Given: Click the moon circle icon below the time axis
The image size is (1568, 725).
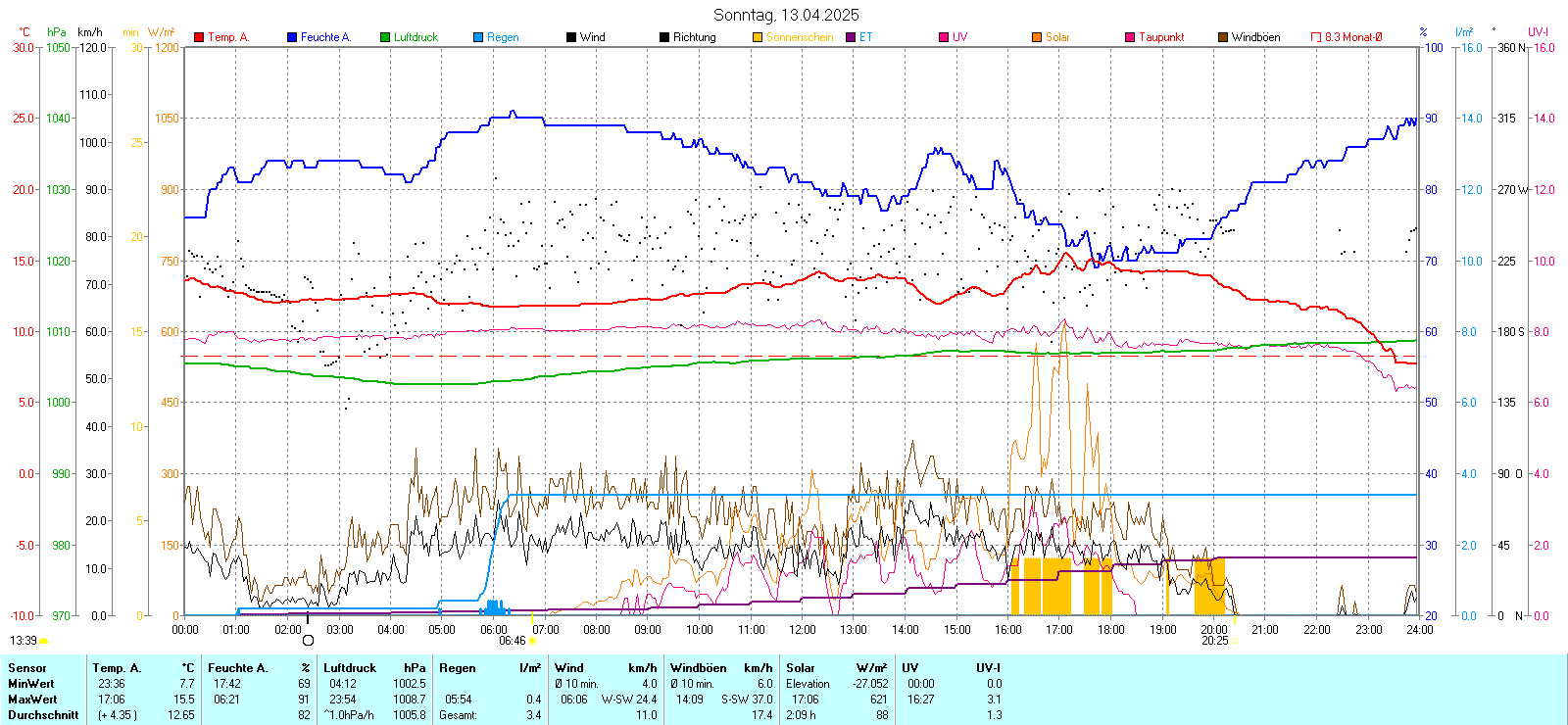Looking at the screenshot, I should point(308,641).
